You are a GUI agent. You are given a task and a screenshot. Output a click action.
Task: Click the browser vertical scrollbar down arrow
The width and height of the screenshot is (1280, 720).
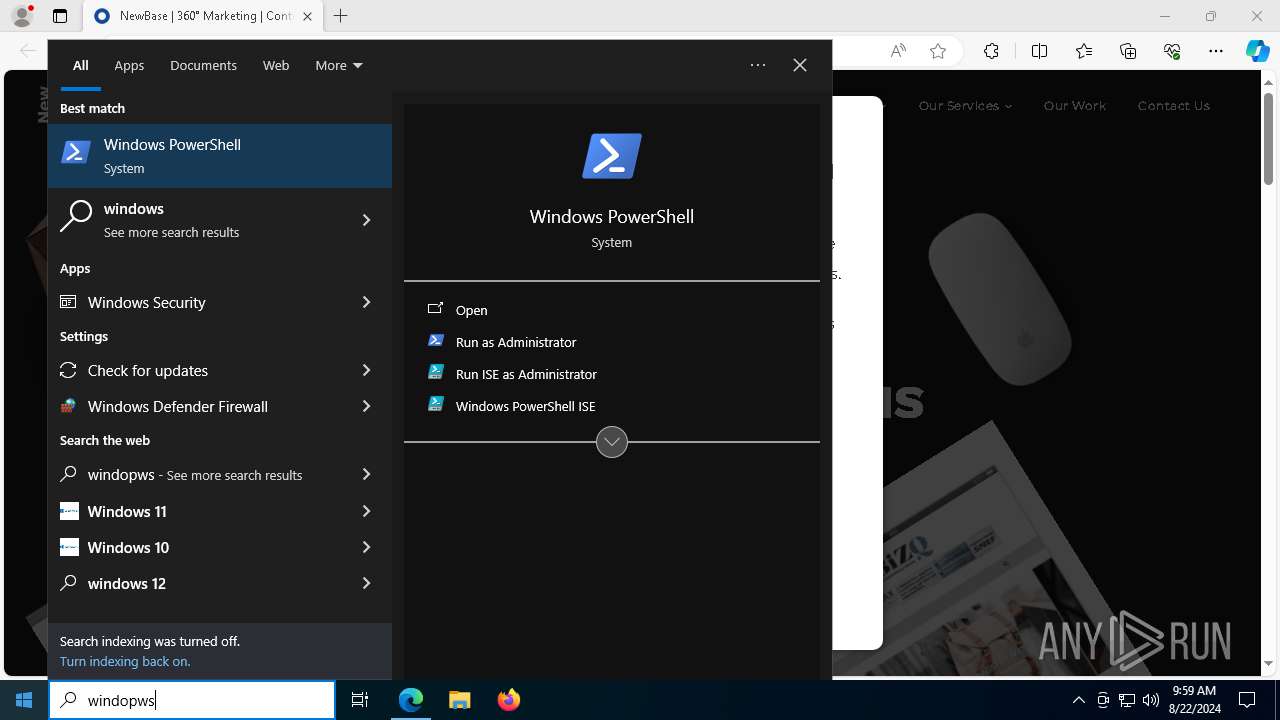coord(1269,664)
